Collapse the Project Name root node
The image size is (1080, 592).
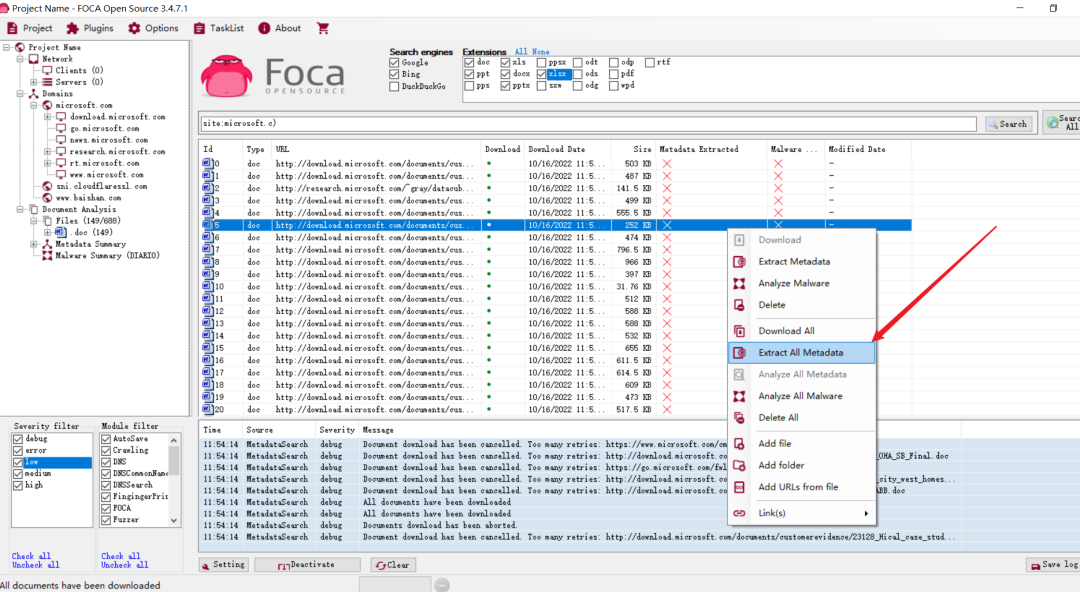pos(7,48)
